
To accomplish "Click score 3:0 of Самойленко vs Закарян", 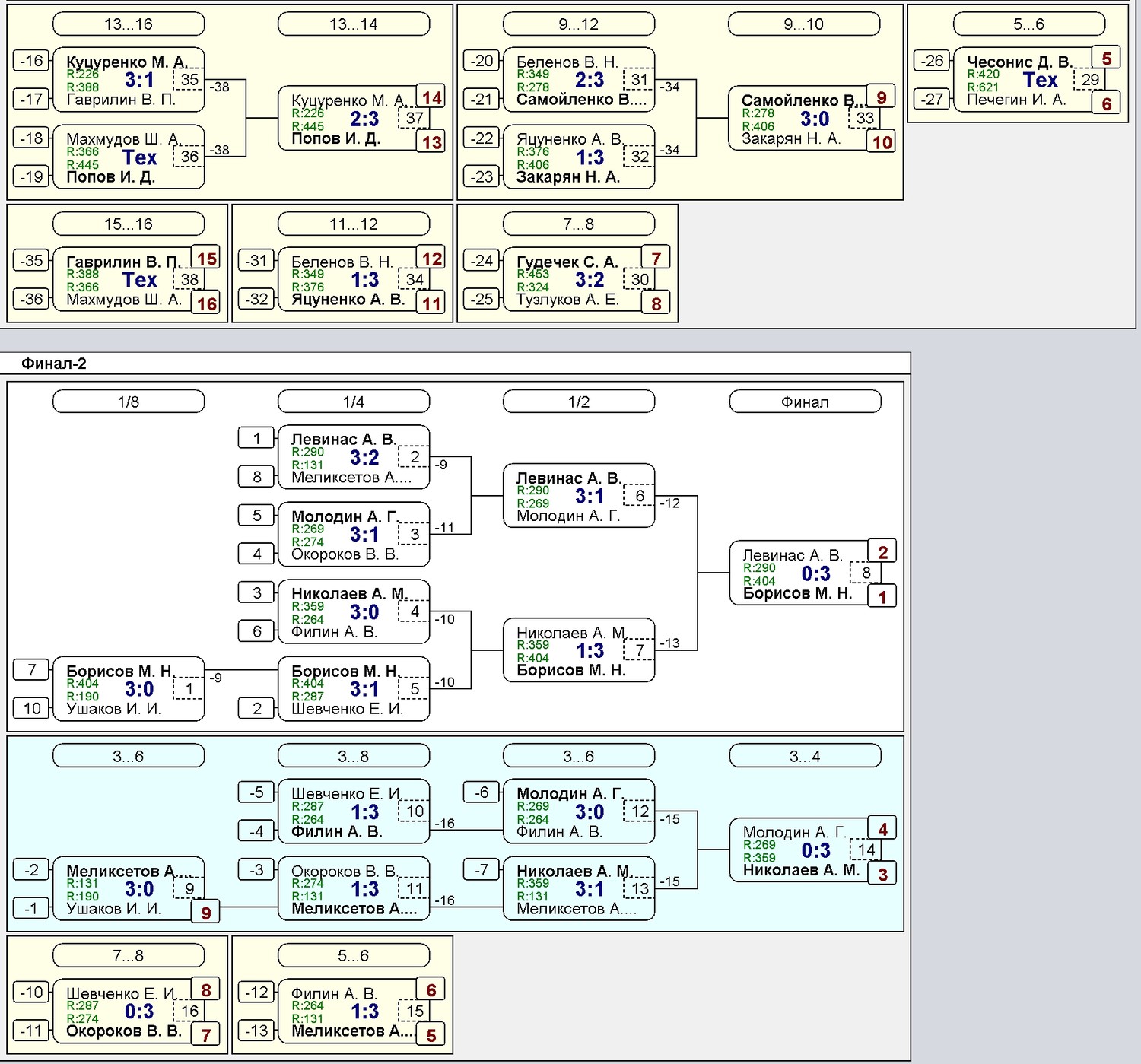I will (815, 119).
